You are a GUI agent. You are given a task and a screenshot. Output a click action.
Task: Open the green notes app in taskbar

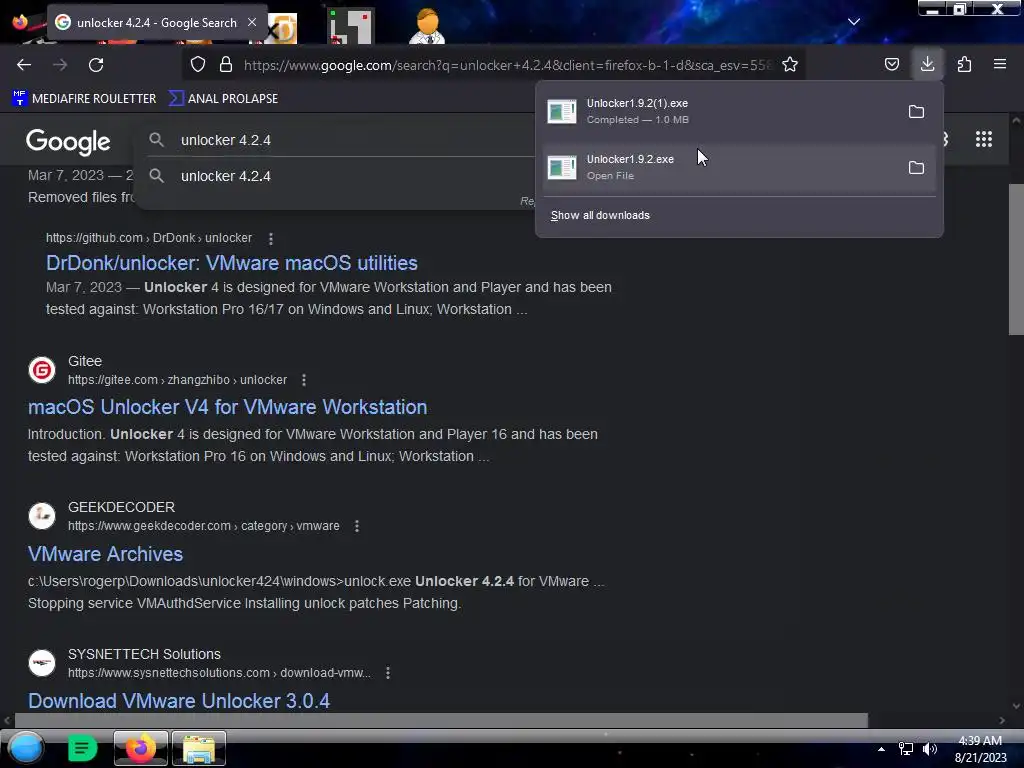coord(82,748)
